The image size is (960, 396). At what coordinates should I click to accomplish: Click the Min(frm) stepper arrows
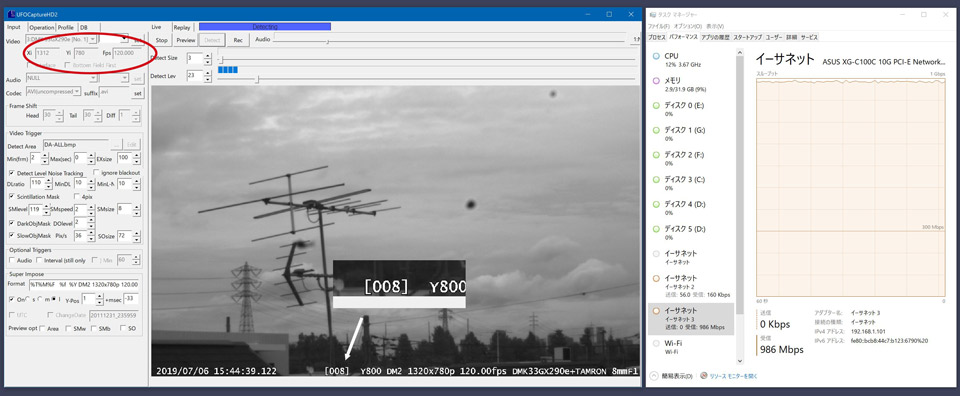pyautogui.click(x=44, y=159)
